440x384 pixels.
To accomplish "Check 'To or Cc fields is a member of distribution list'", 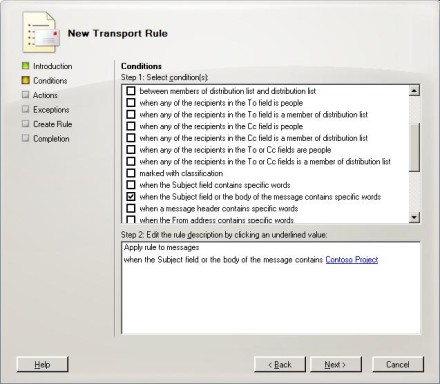I will [131, 161].
